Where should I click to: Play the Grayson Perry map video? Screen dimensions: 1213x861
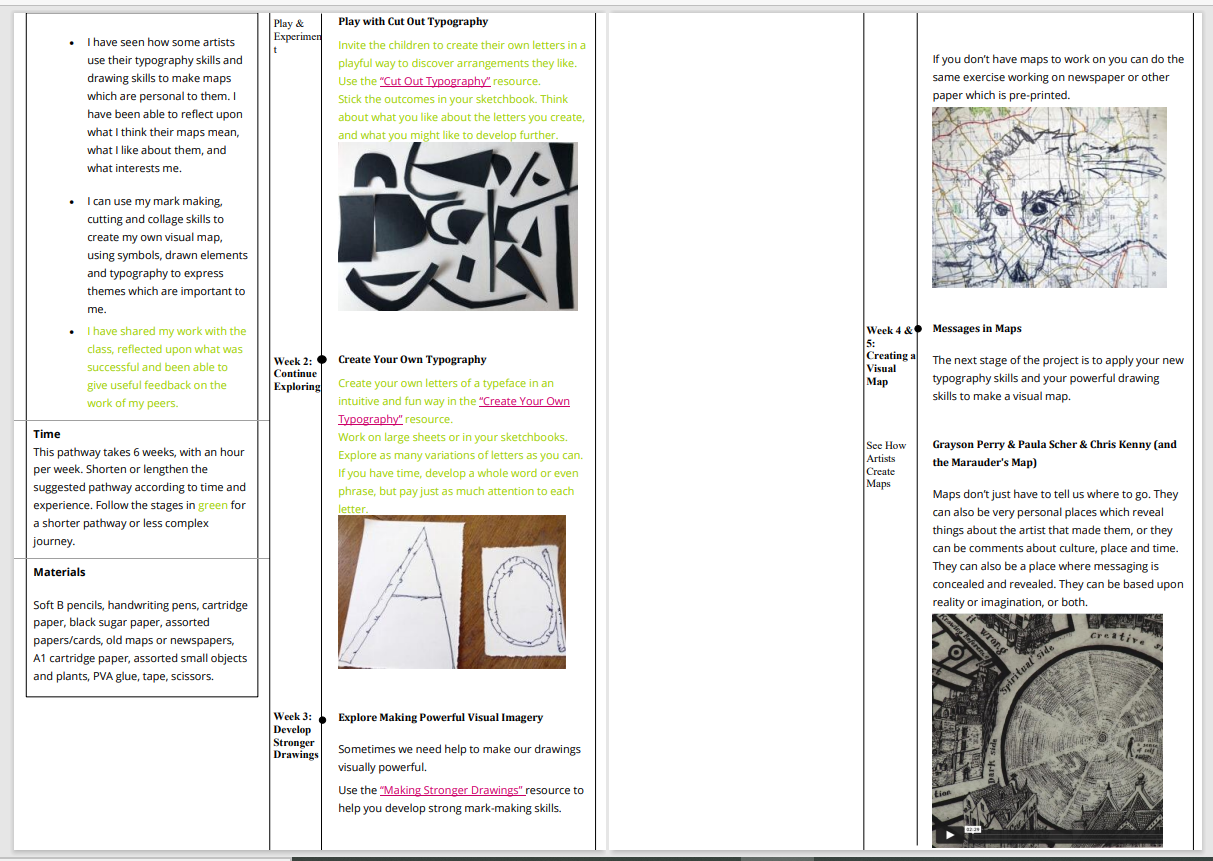point(950,835)
